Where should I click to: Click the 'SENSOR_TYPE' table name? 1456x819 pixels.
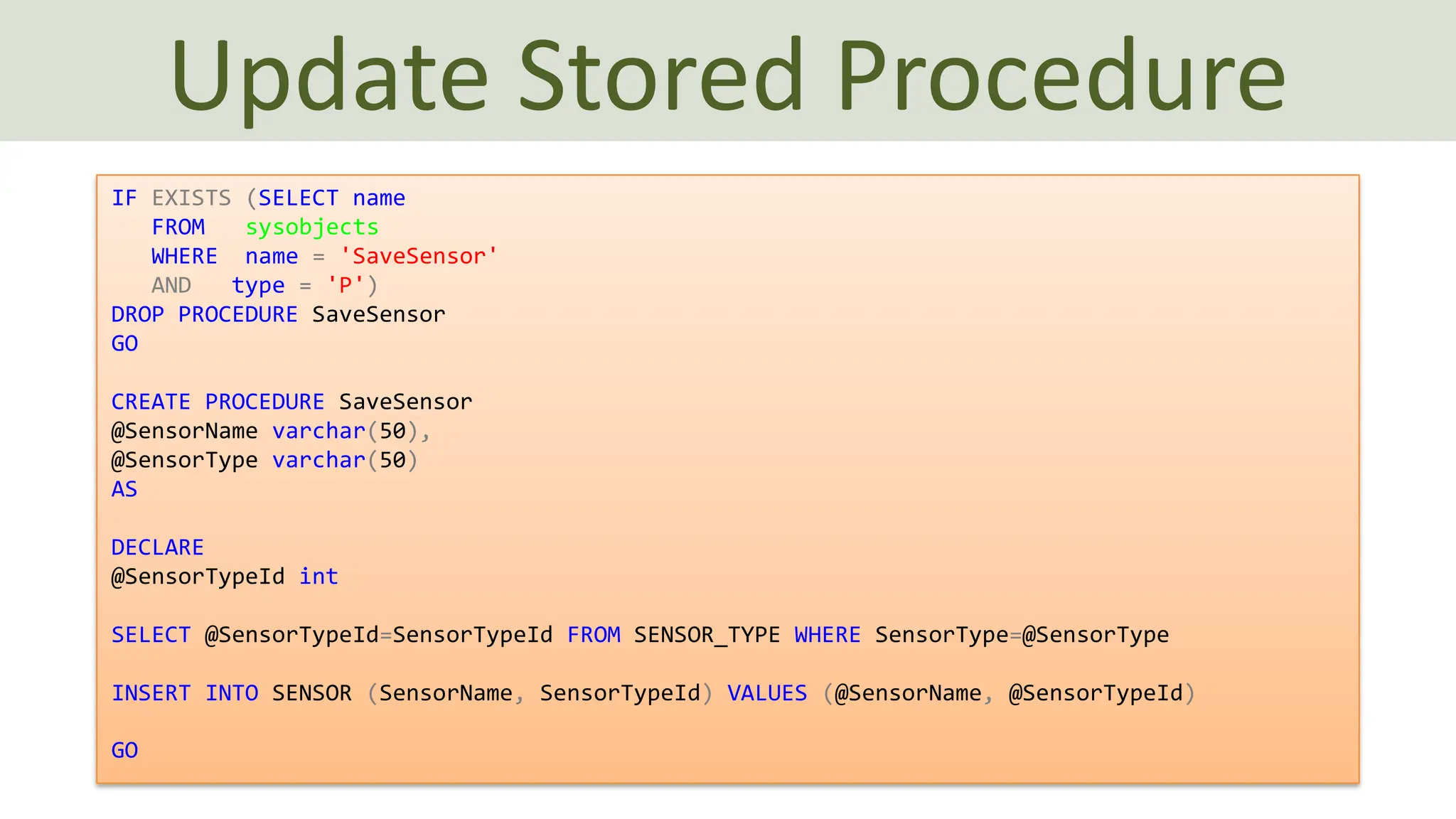707,635
